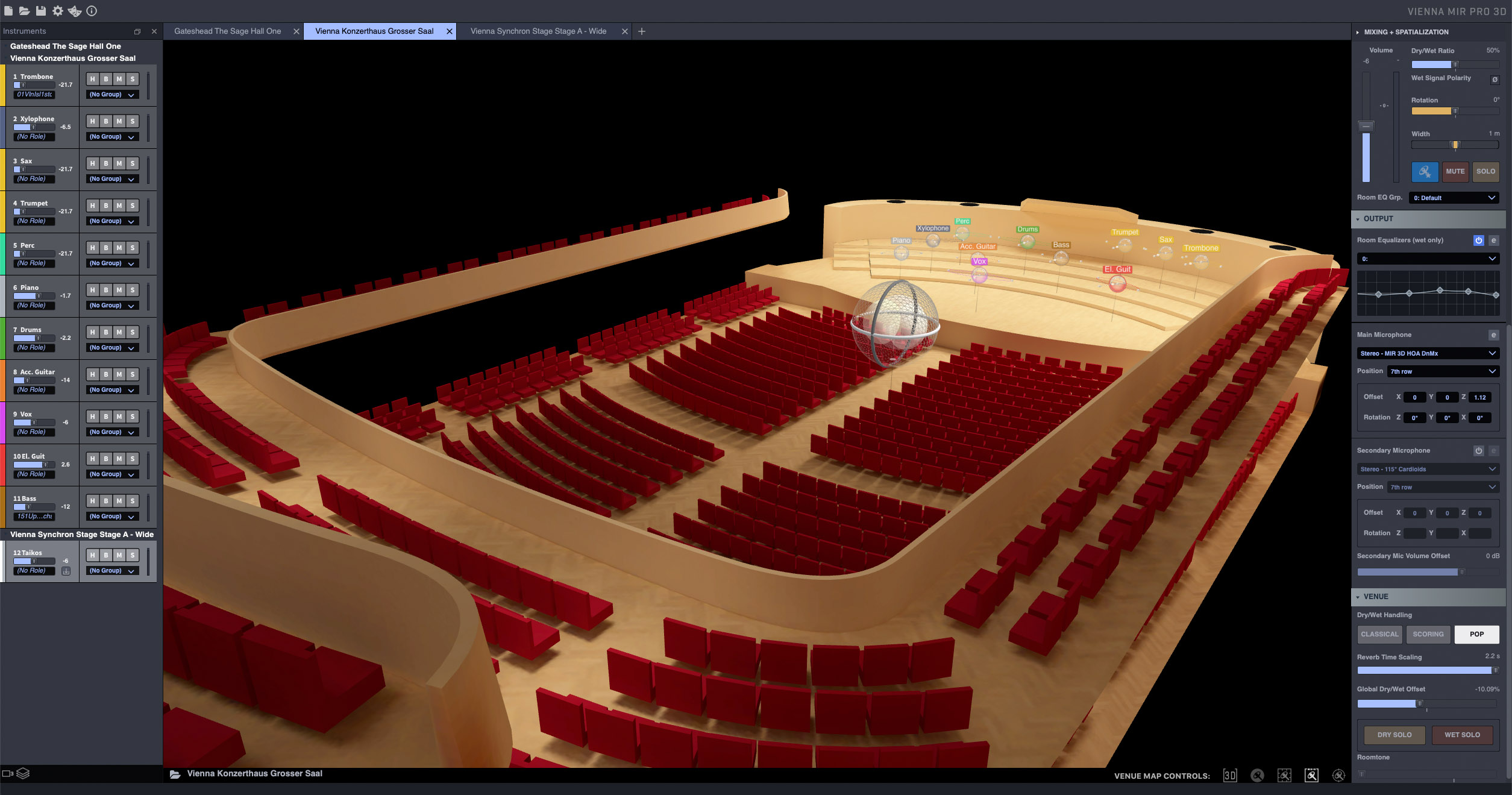Viewport: 1512px width, 795px height.
Task: Click the SOLO button
Action: 1485,172
